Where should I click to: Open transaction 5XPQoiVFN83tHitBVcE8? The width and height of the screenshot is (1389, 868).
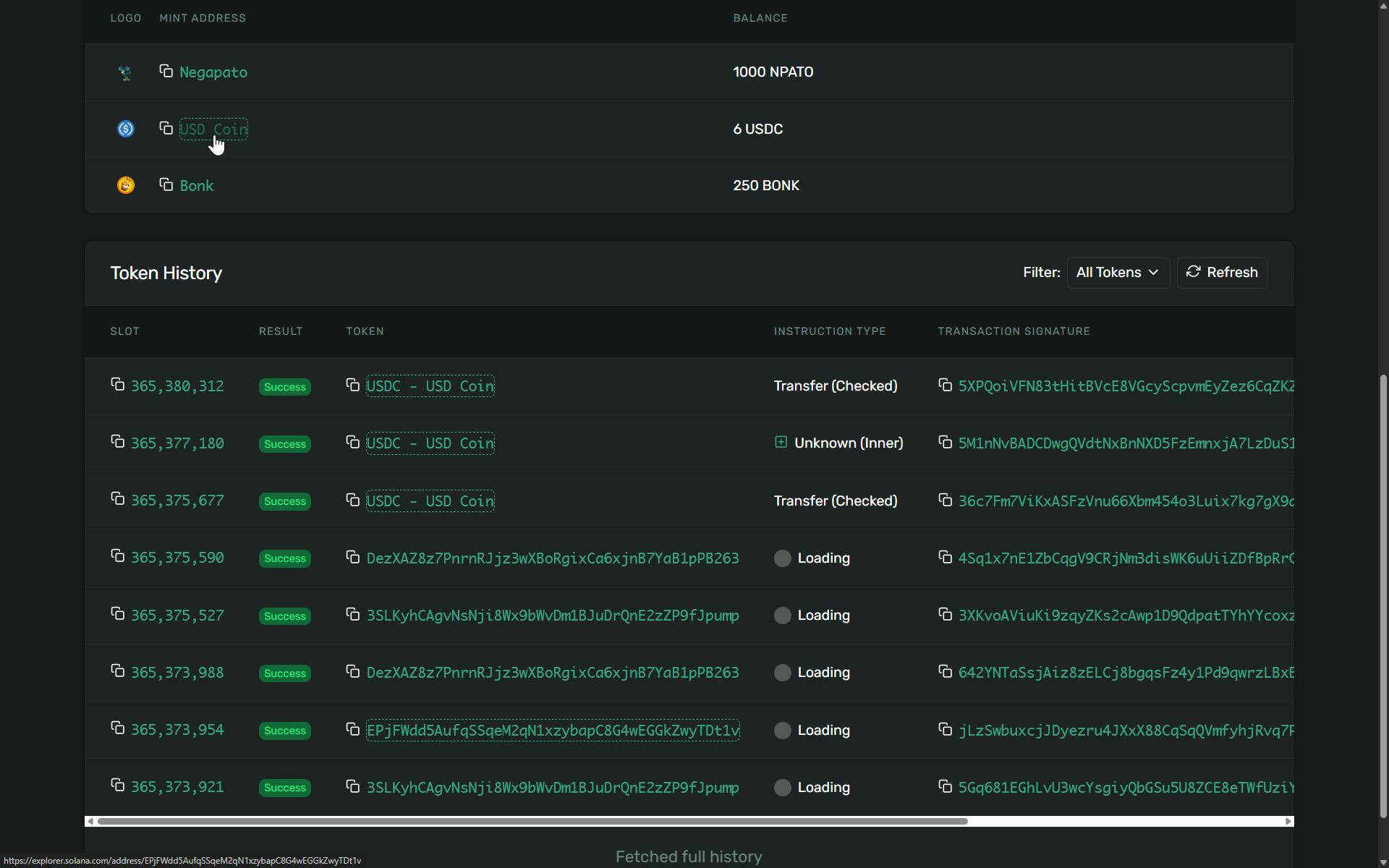[1126, 386]
